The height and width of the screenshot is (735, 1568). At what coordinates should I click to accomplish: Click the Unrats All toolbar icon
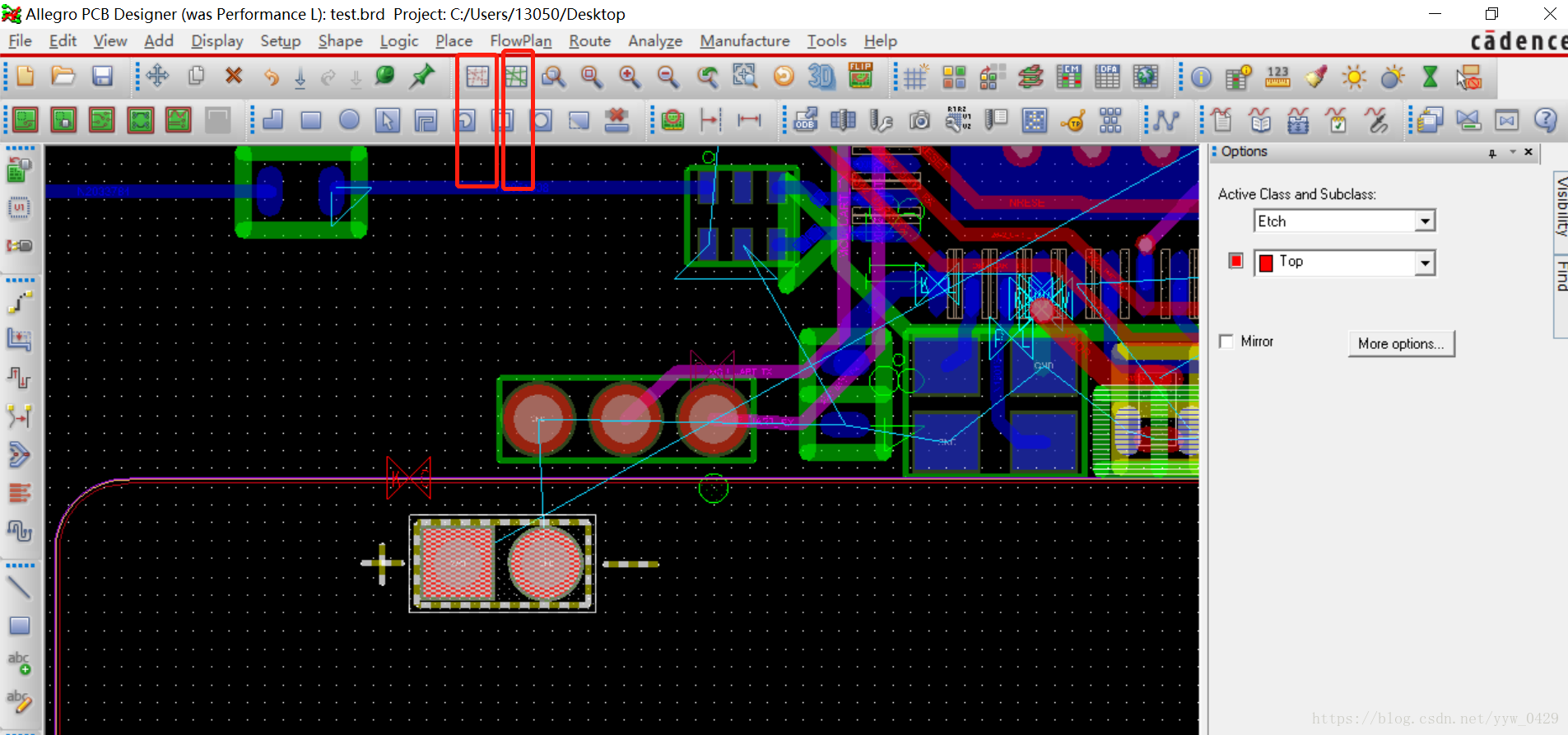point(477,77)
